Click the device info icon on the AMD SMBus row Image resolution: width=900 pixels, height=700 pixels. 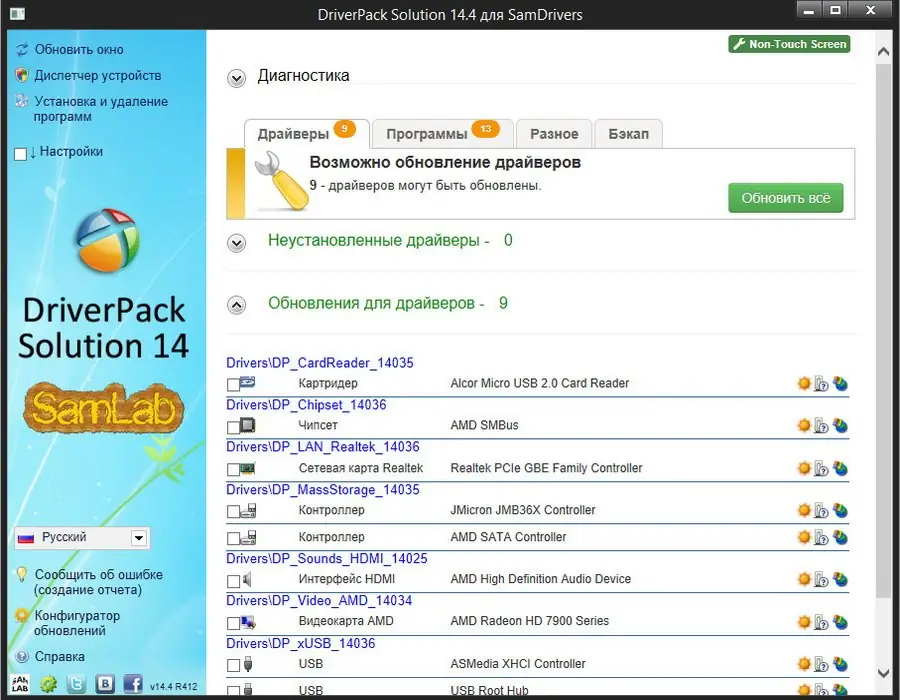pos(821,426)
